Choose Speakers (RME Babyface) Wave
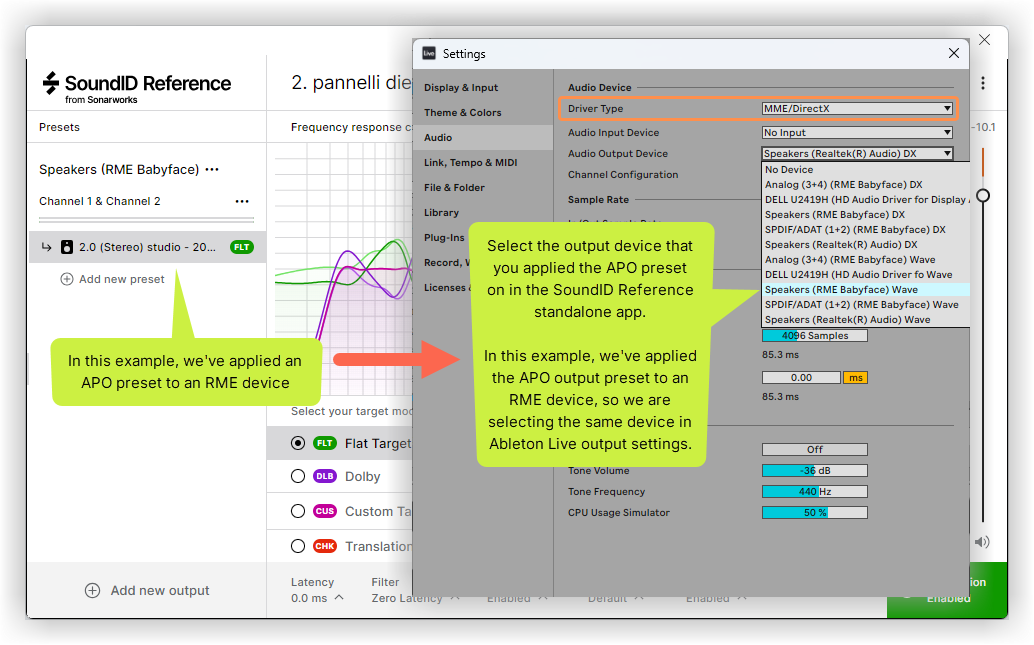 [x=866, y=290]
